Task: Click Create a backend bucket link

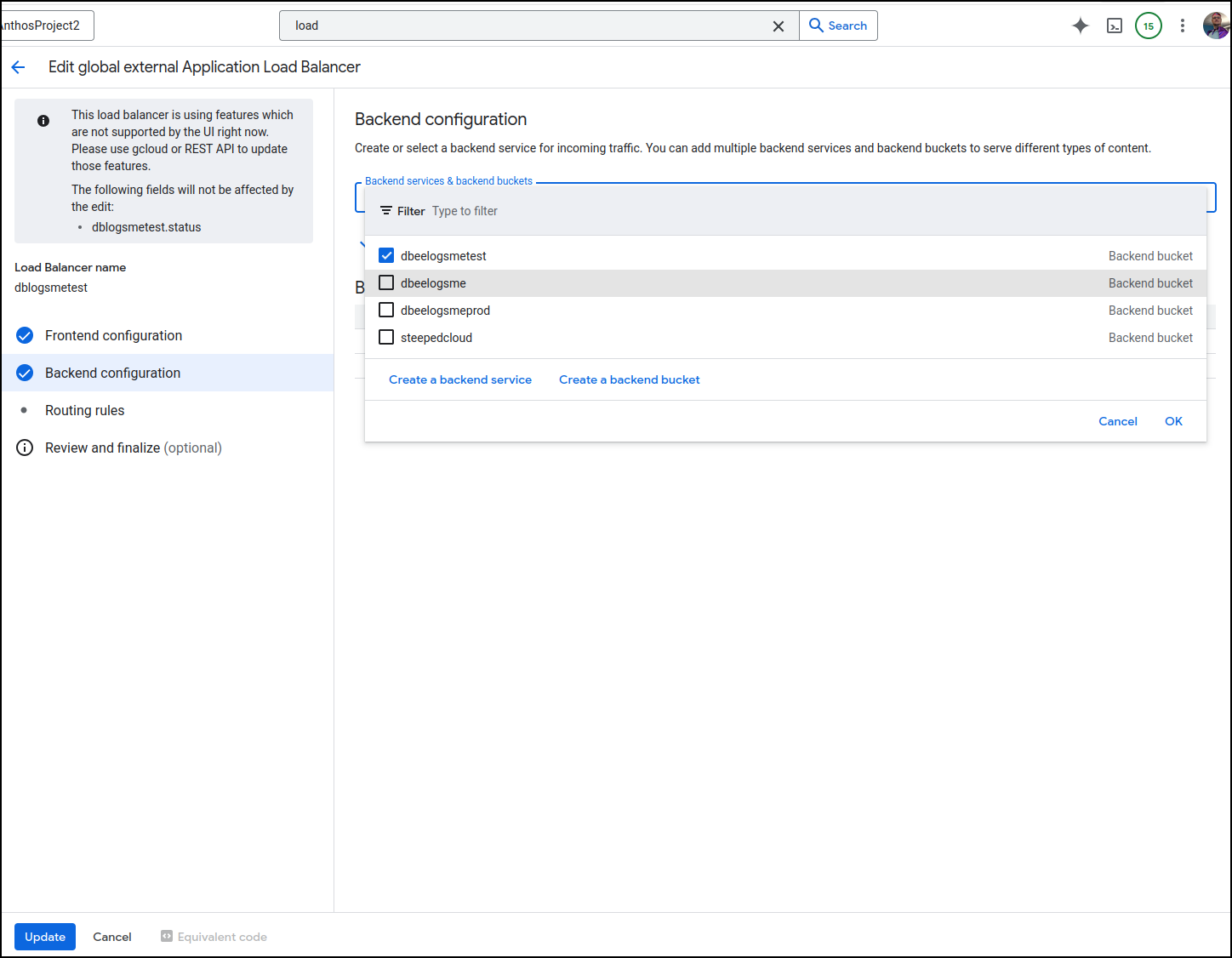Action: (x=629, y=379)
